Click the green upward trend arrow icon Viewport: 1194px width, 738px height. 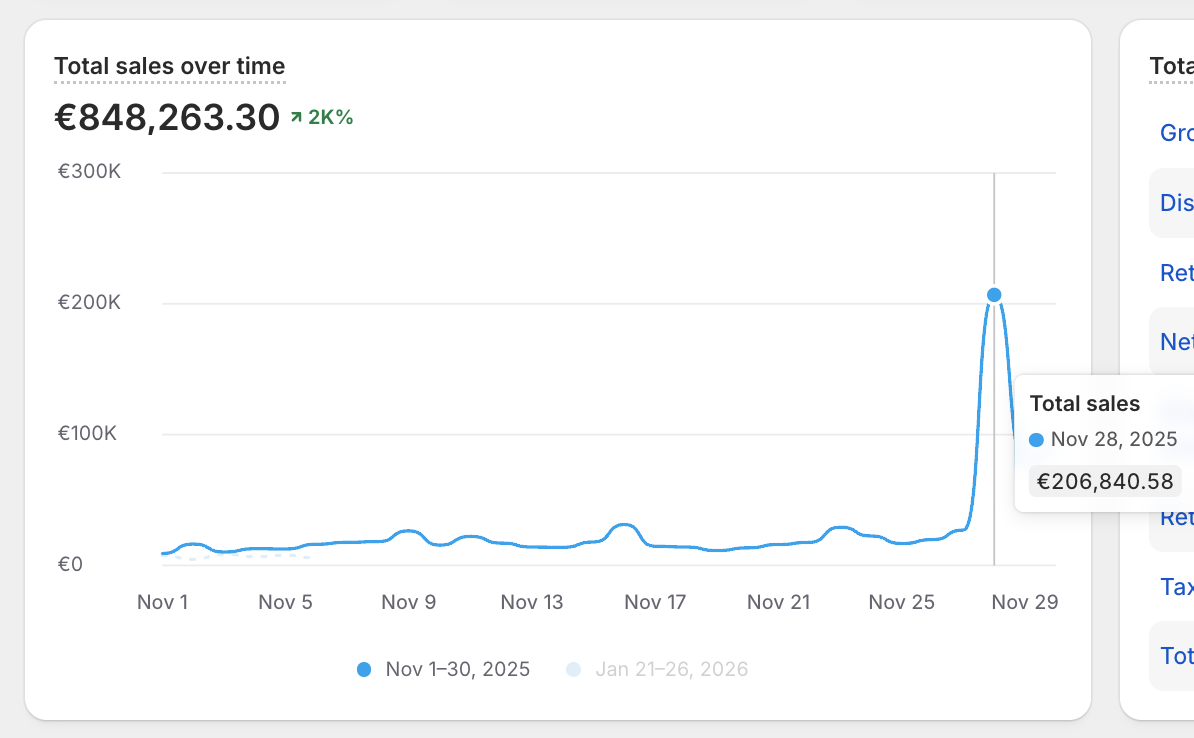point(296,118)
